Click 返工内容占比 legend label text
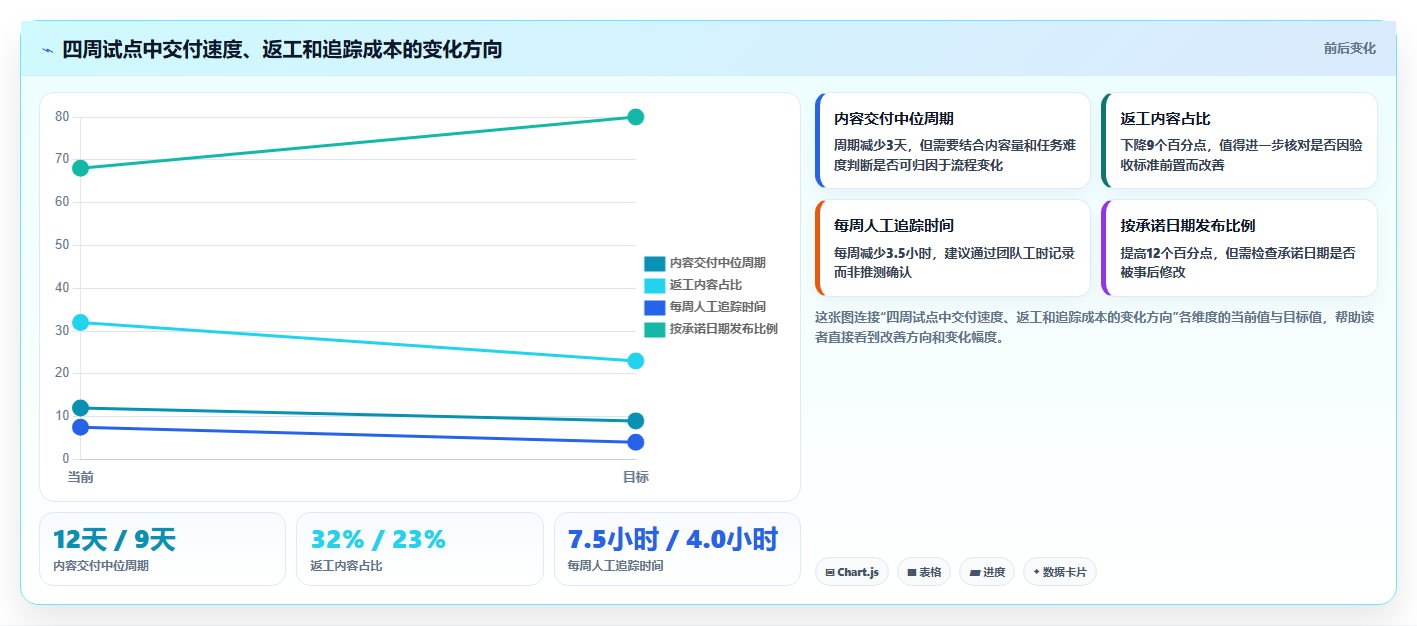Screen dimensions: 1417x626 [706, 285]
